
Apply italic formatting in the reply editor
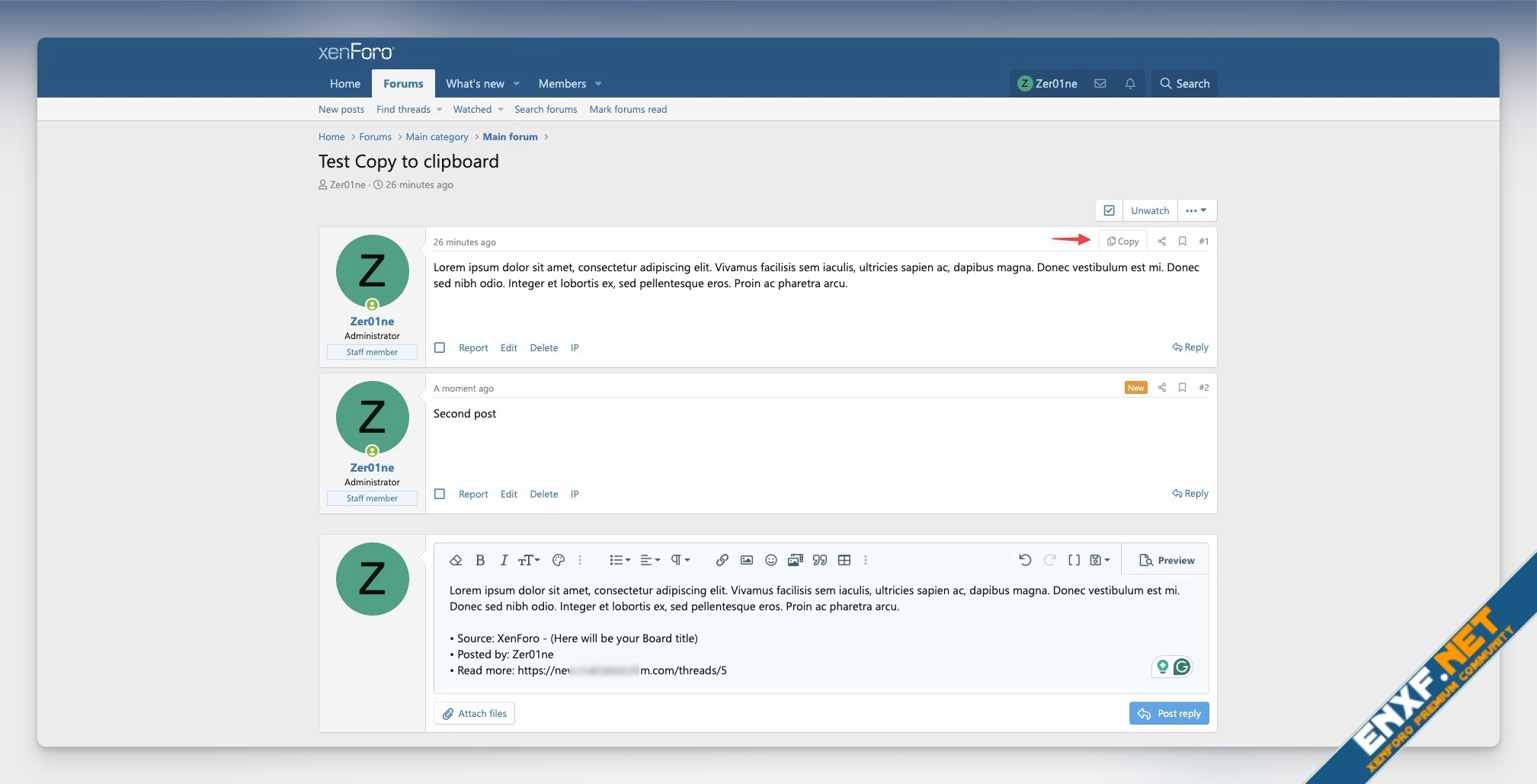click(504, 560)
